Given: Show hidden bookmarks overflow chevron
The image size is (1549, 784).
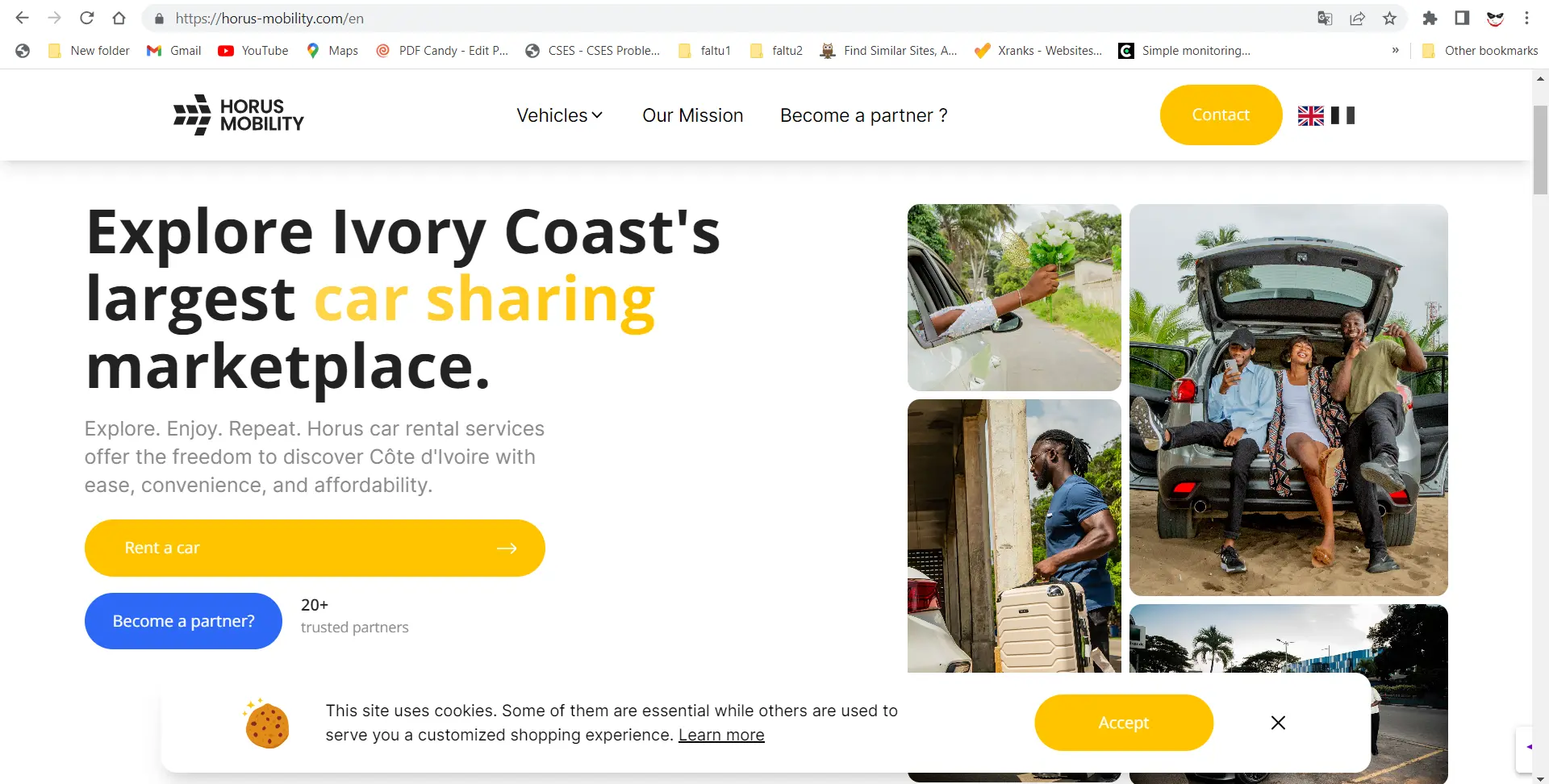Looking at the screenshot, I should pos(1395,50).
